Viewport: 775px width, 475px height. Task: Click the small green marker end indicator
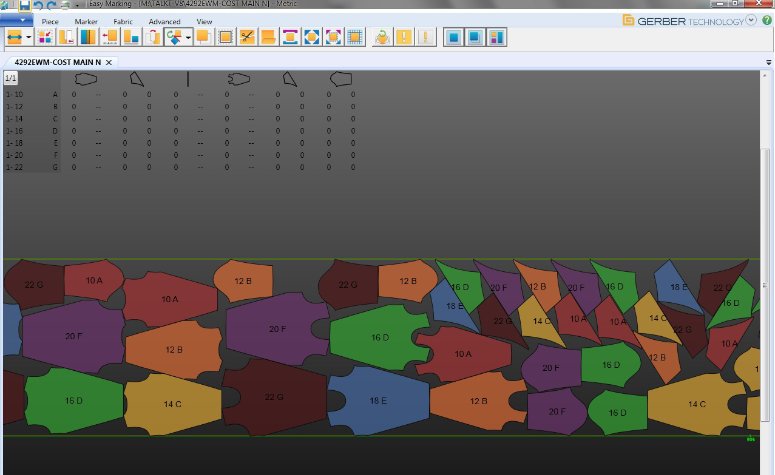751,438
